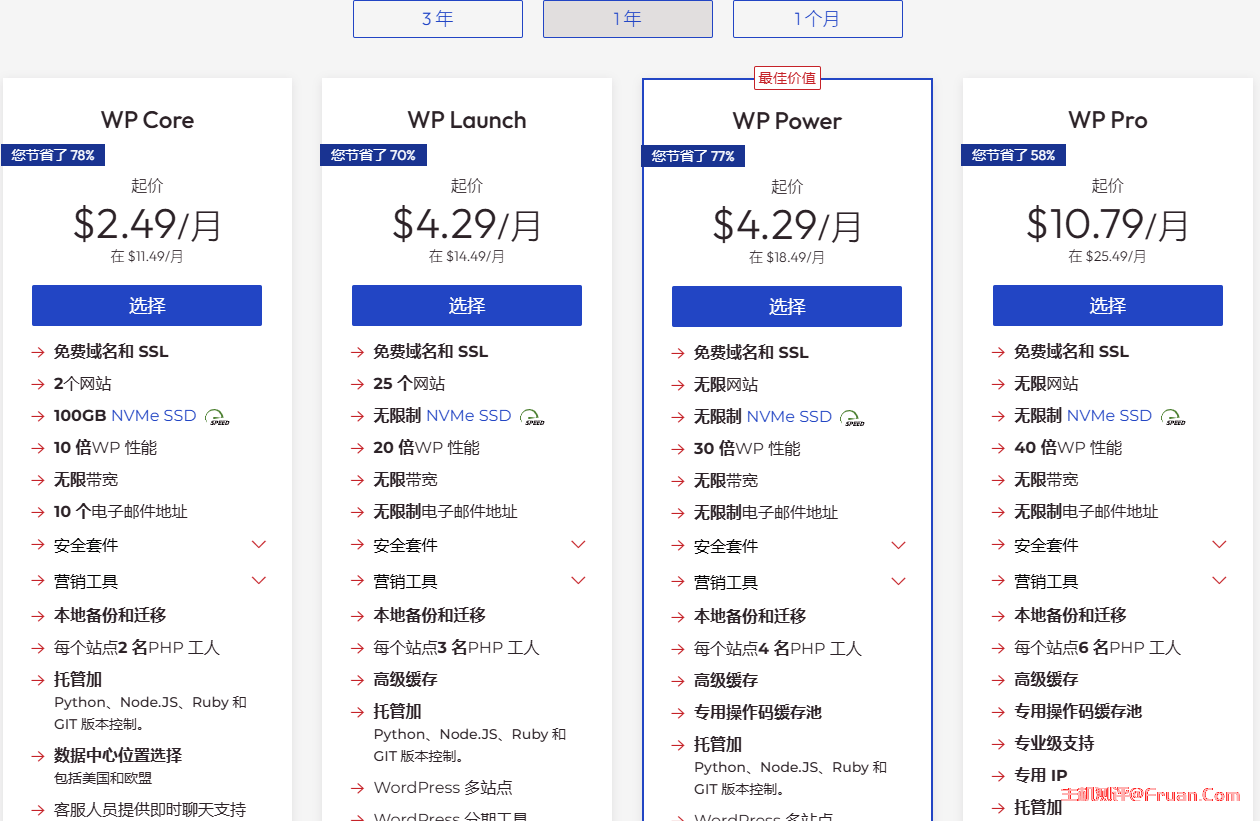Click the WP Power plan title
Viewport: 1260px width, 821px height.
[x=787, y=121]
